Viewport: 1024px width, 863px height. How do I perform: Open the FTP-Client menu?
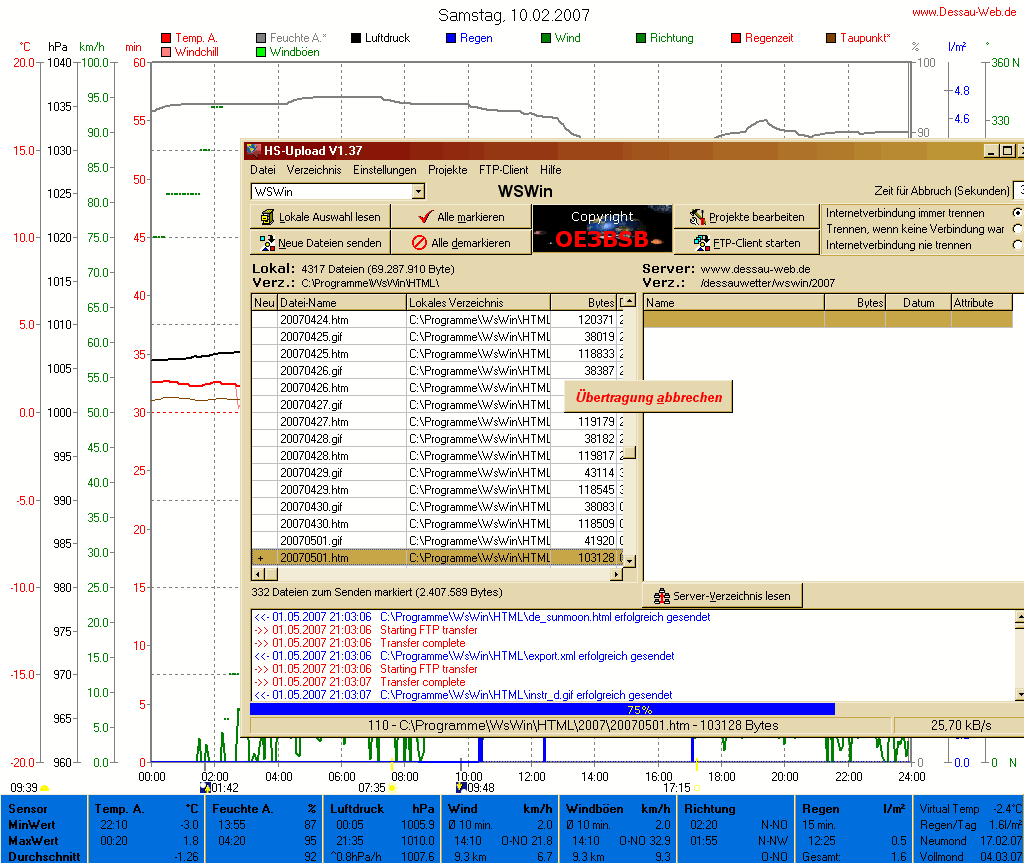(503, 170)
